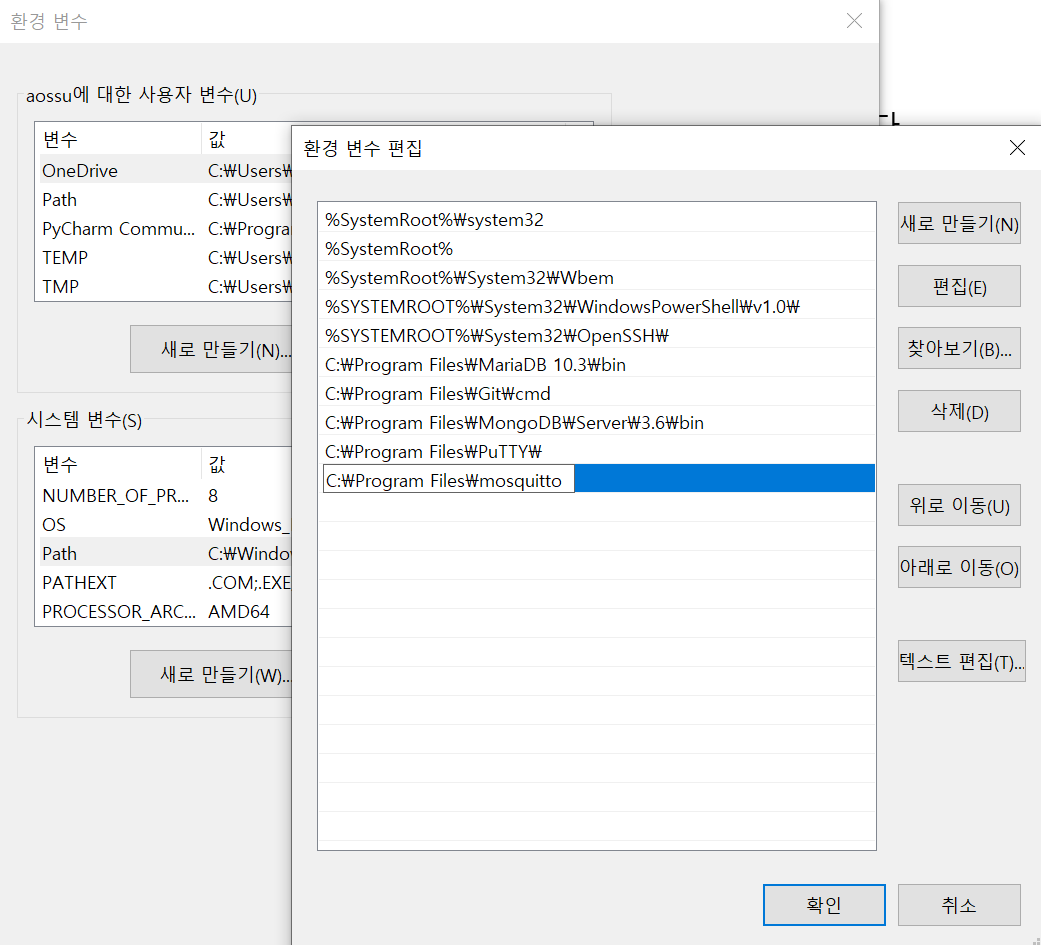Click into the mosquitto path edit field
The image size is (1041, 945).
pyautogui.click(x=449, y=480)
